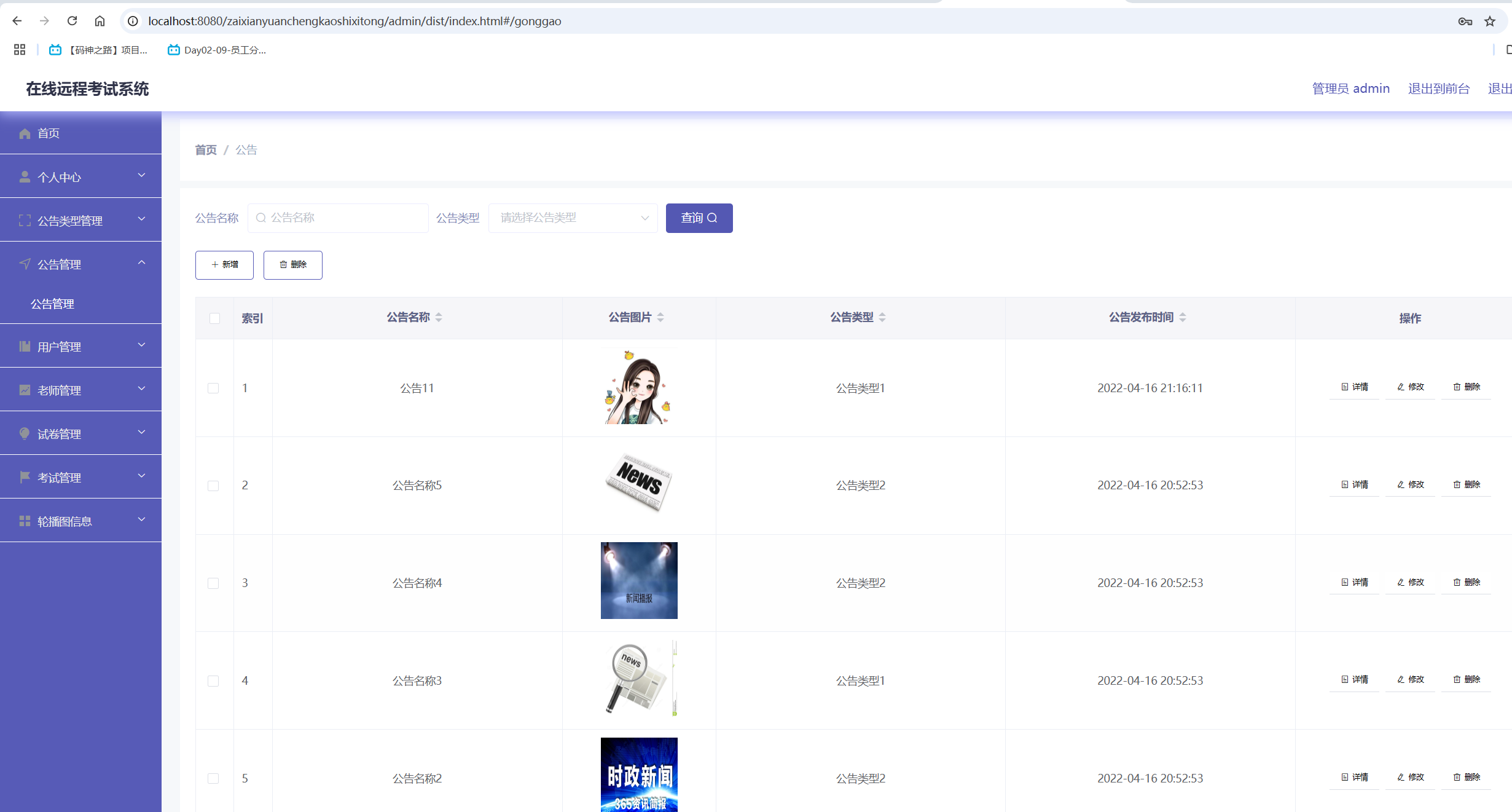Click the 退出到前台 link
1512x812 pixels.
coord(1438,89)
